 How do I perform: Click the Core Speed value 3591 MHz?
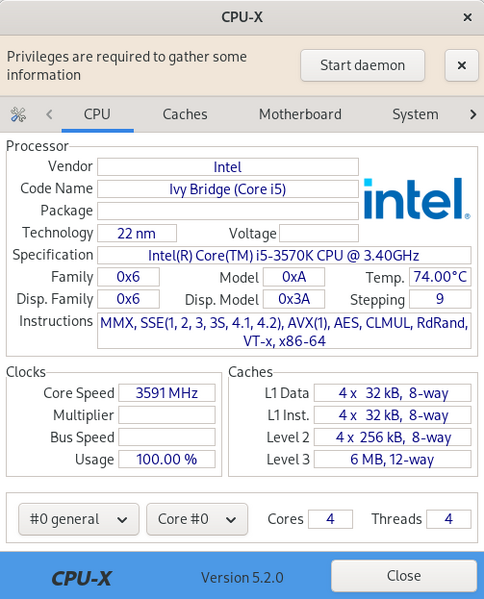pyautogui.click(x=167, y=393)
